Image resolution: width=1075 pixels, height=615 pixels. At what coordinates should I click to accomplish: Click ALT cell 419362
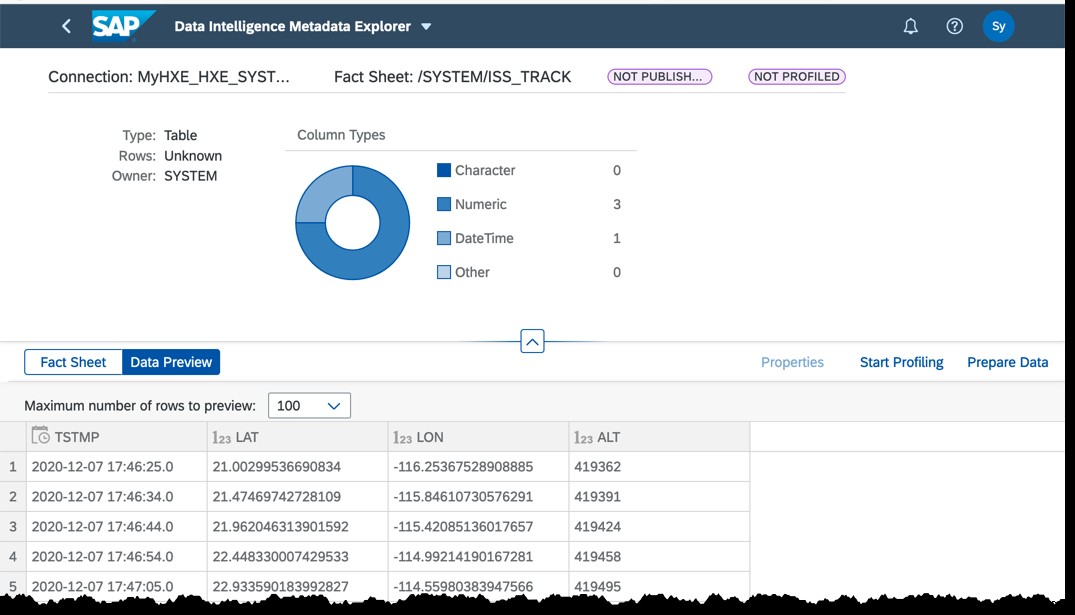pos(660,467)
